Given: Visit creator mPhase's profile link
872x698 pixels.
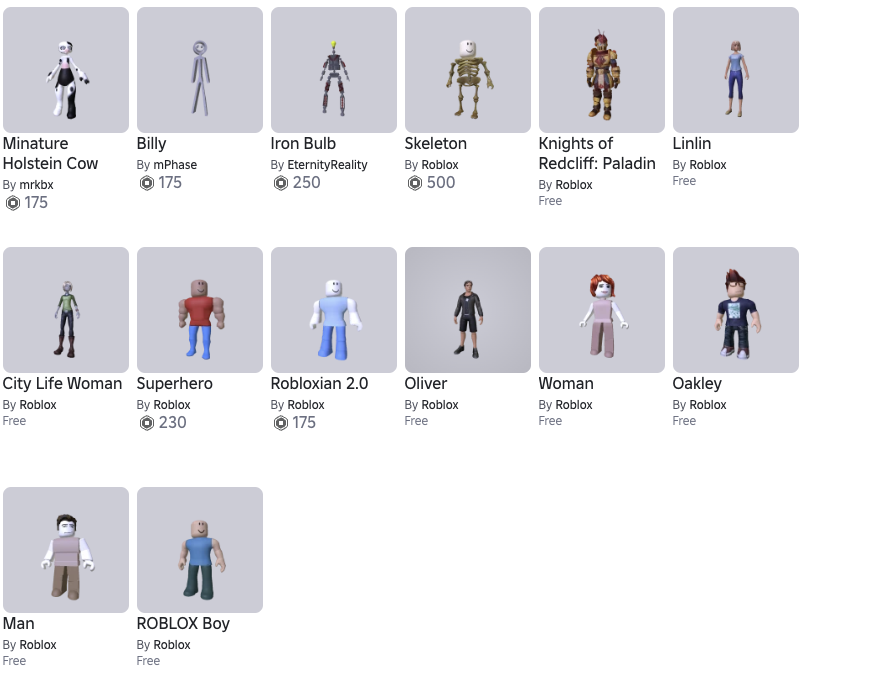Looking at the screenshot, I should pyautogui.click(x=175, y=165).
